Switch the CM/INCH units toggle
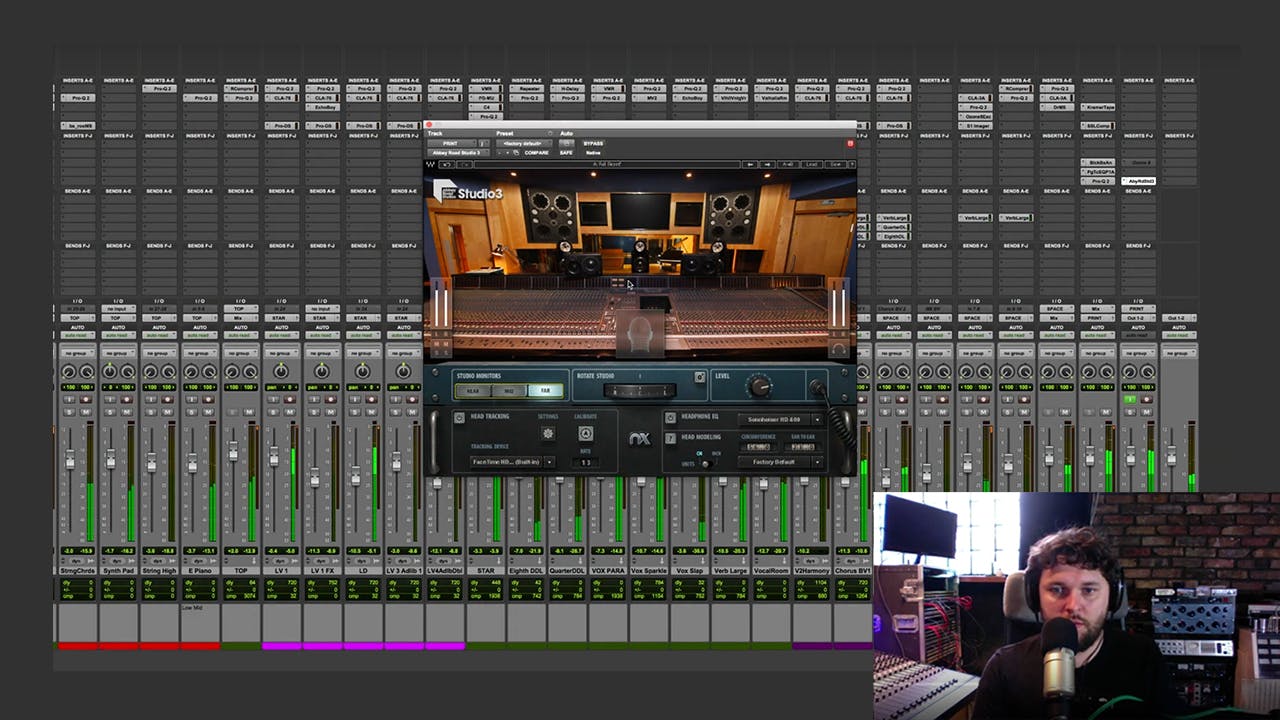This screenshot has width=1280, height=720. click(x=706, y=464)
